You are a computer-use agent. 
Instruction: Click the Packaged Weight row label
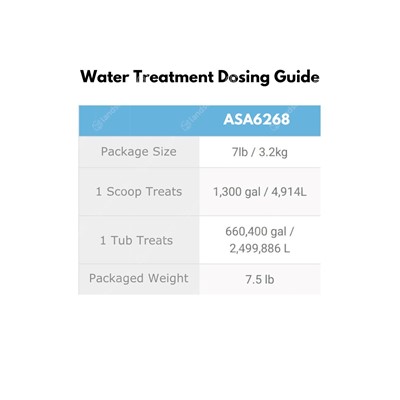tap(139, 278)
